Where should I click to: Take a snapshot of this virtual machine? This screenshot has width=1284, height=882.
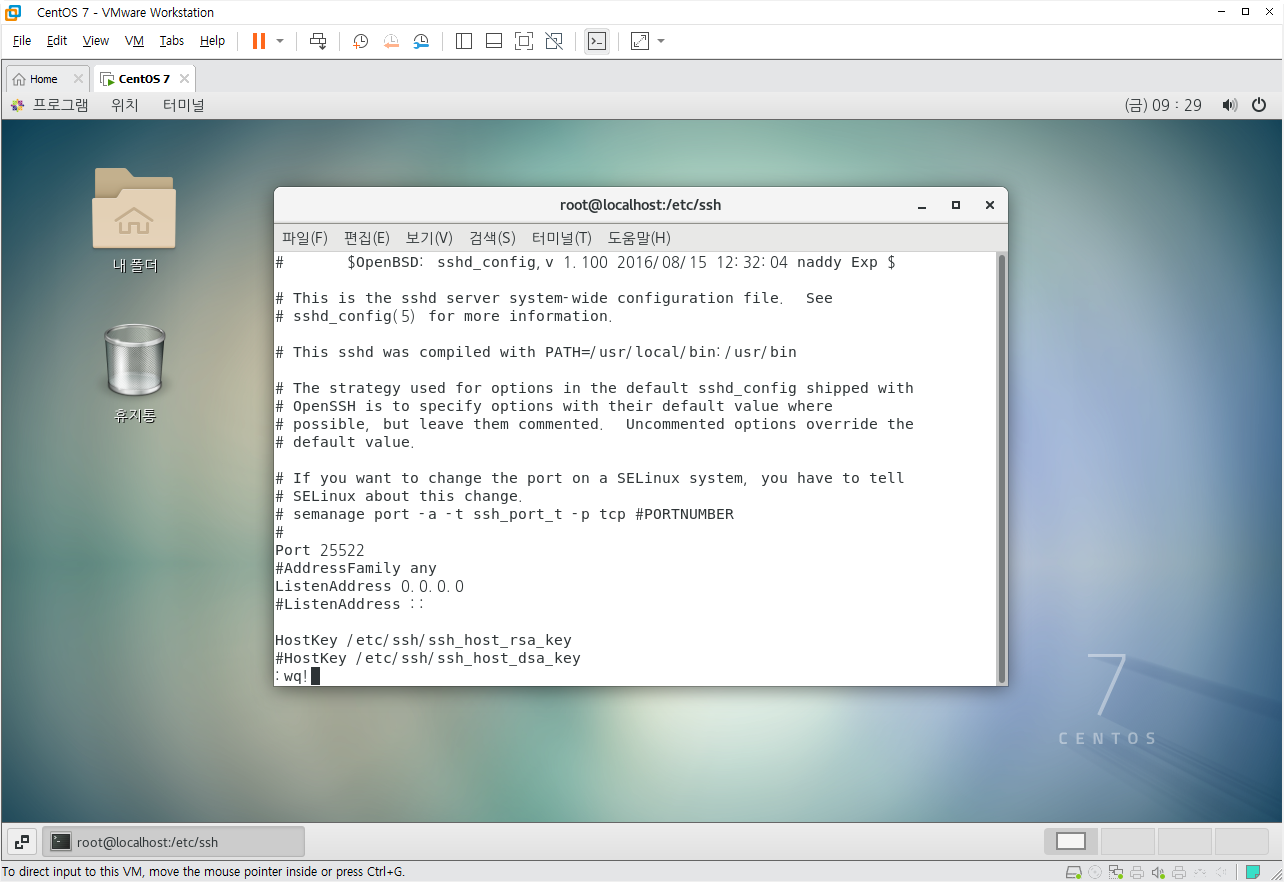coord(361,41)
